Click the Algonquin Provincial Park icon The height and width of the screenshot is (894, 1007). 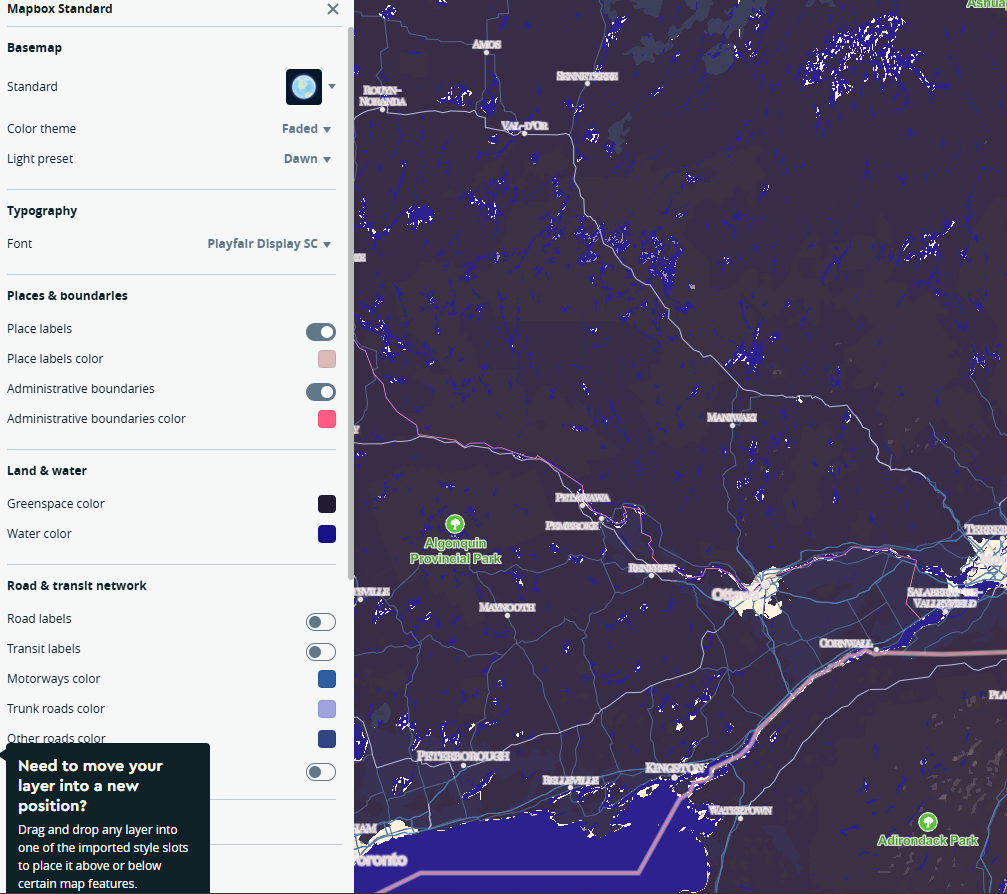(x=455, y=523)
